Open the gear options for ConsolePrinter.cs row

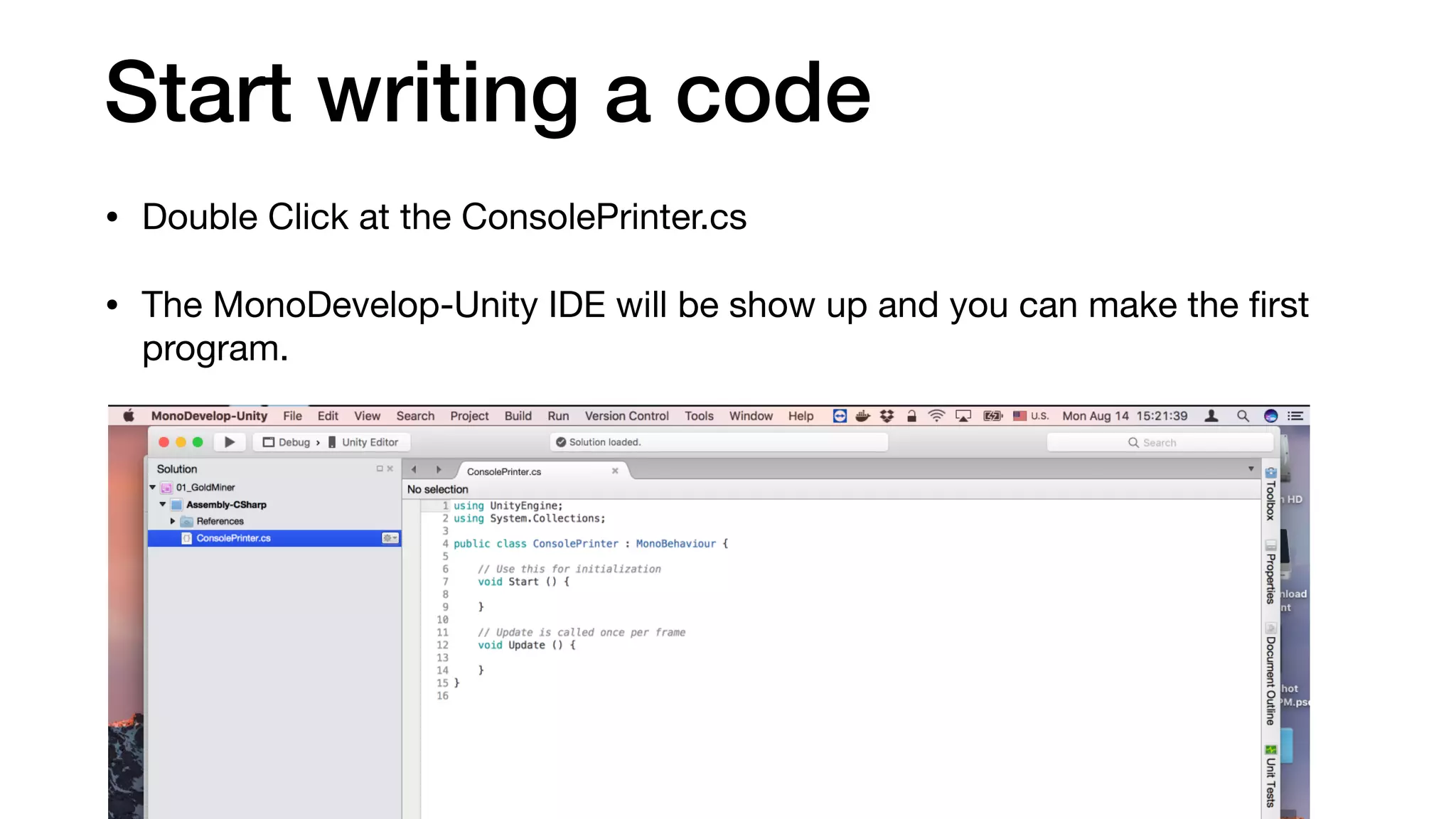[390, 538]
